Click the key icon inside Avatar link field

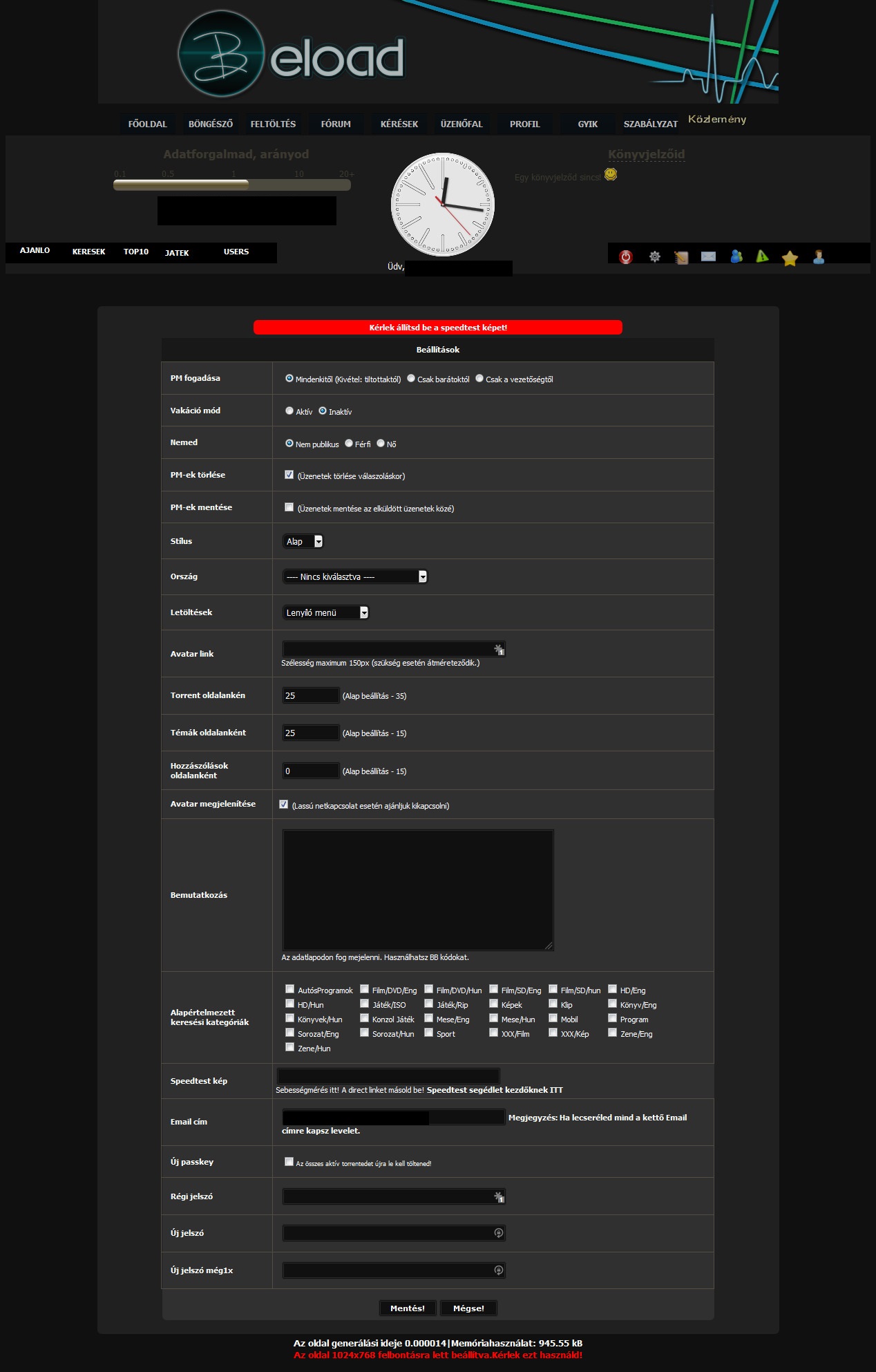[499, 649]
